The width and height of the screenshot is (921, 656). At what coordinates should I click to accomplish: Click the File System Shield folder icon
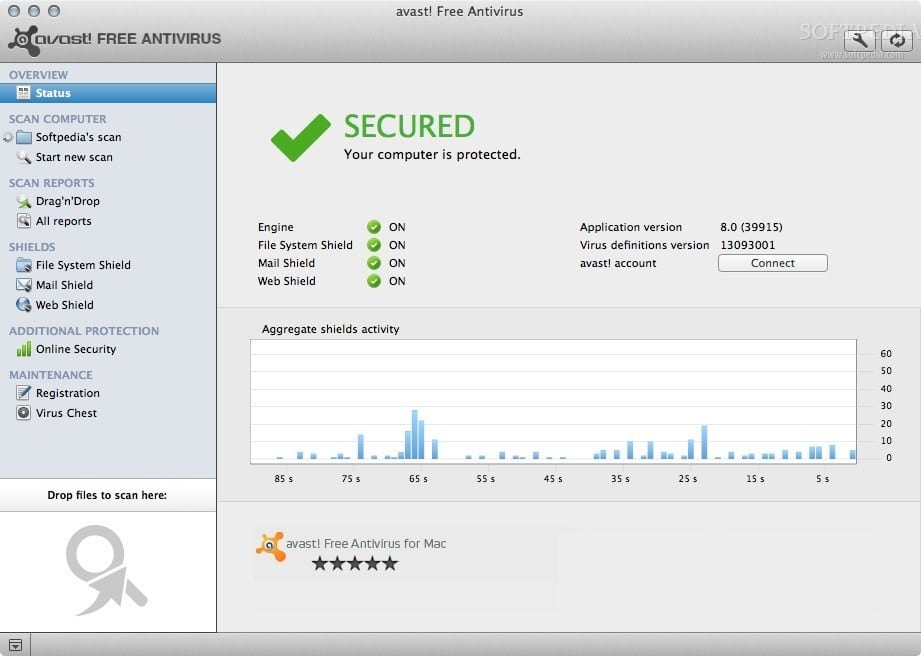[24, 265]
